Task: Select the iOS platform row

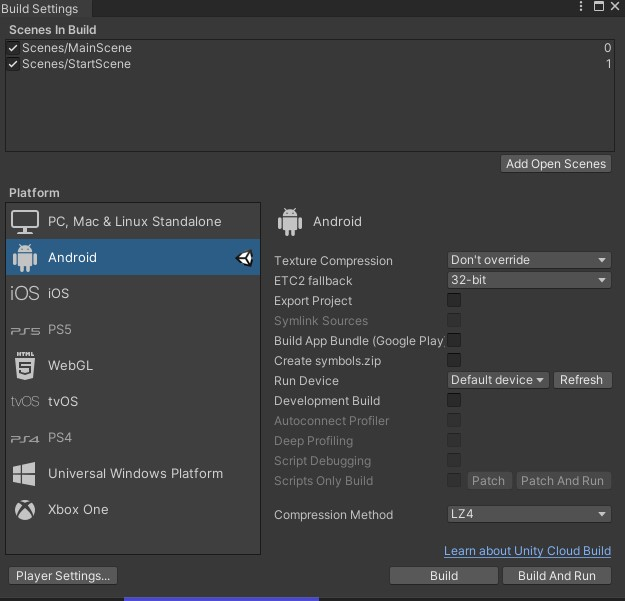Action: (x=133, y=293)
